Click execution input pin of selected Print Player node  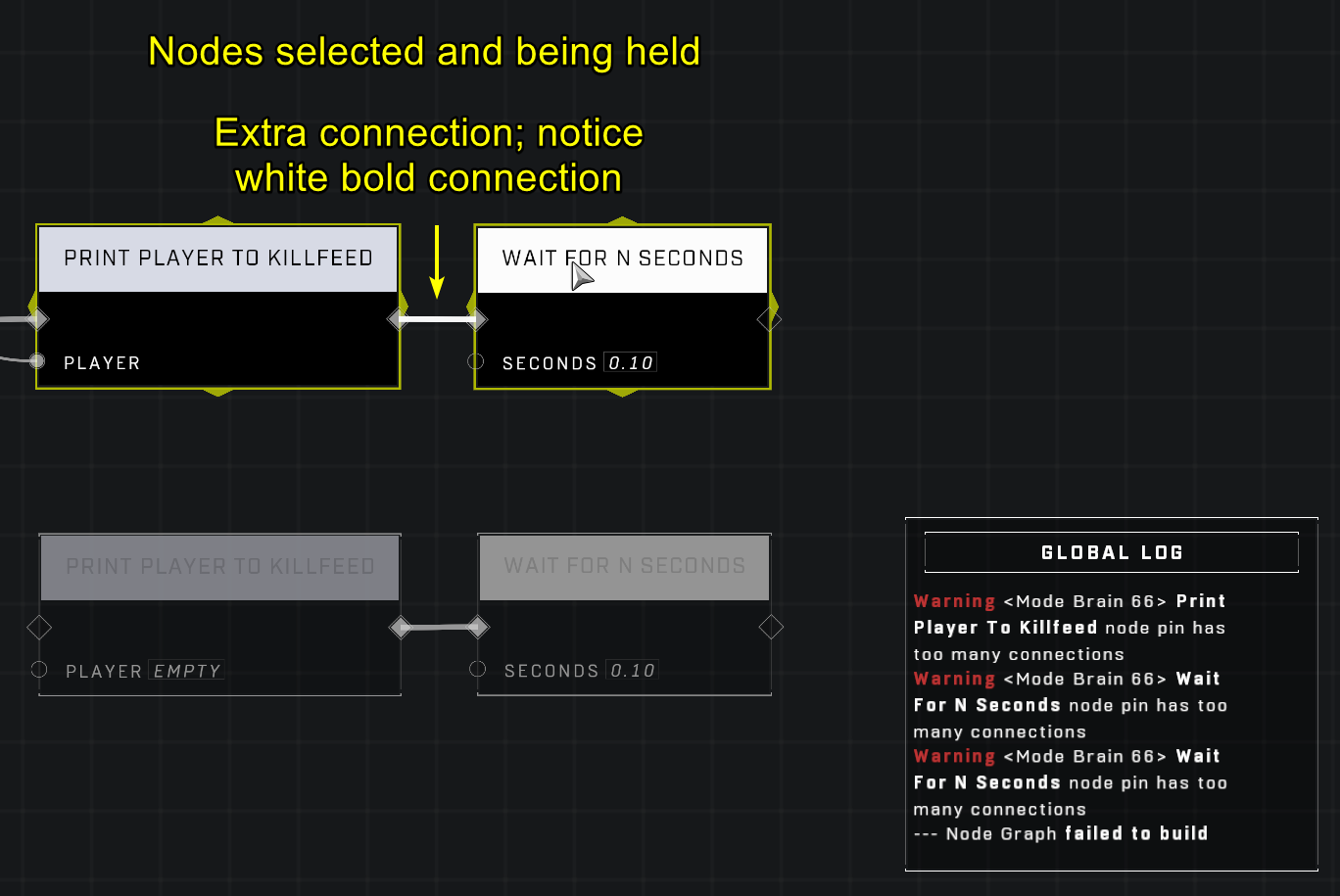tap(38, 318)
